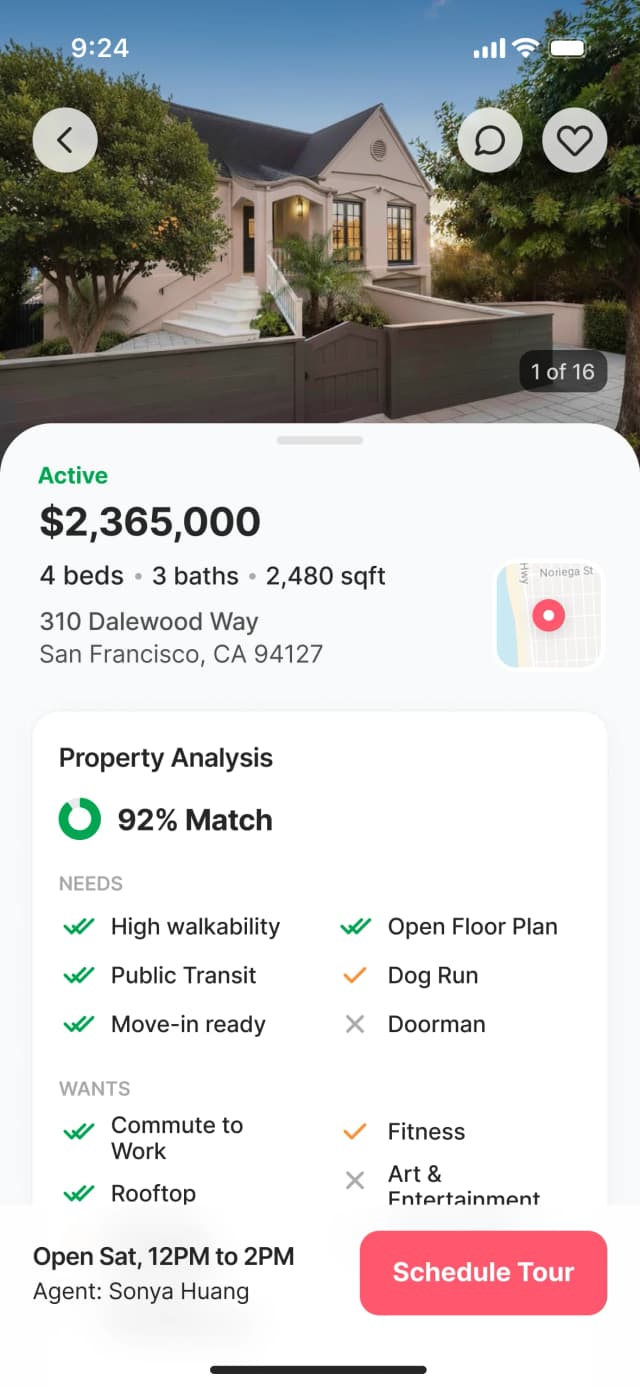Open the chat message icon
The image size is (640, 1387).
[x=490, y=140]
